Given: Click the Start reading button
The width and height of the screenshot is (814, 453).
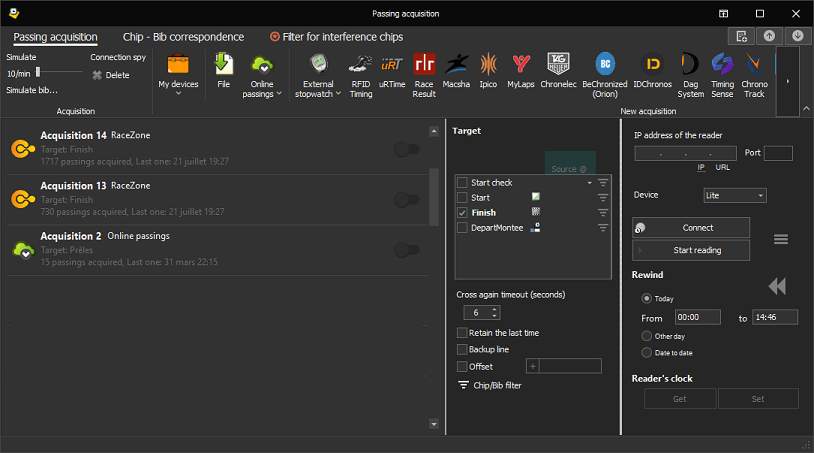Looking at the screenshot, I should click(x=691, y=250).
